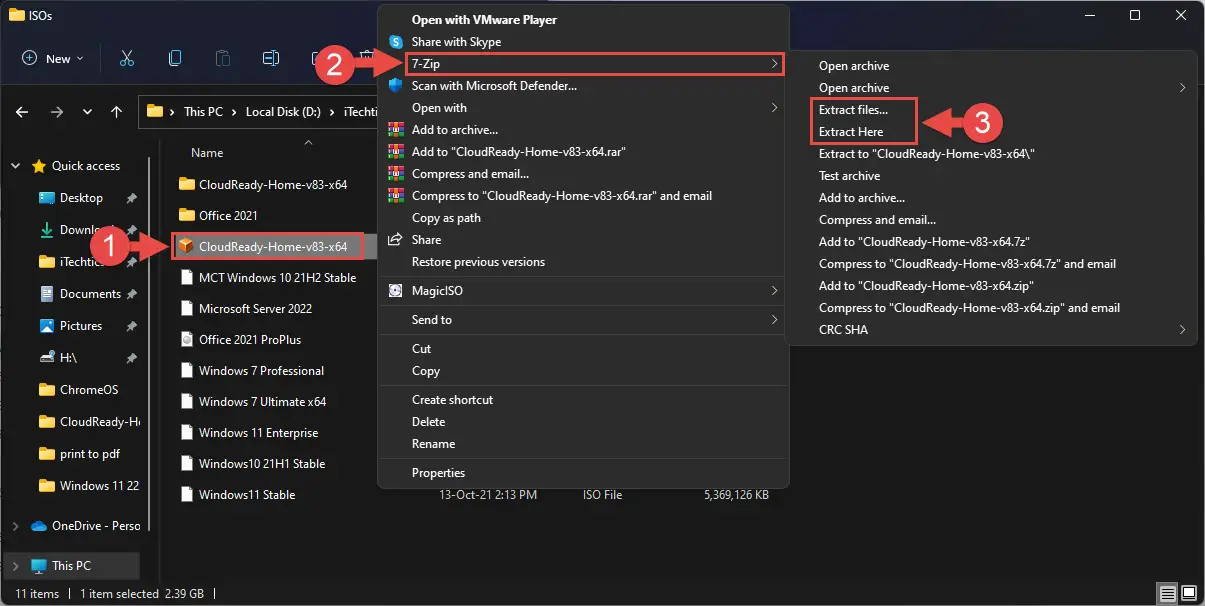Open Documents in the sidebar
The image size is (1205, 606).
tap(90, 294)
